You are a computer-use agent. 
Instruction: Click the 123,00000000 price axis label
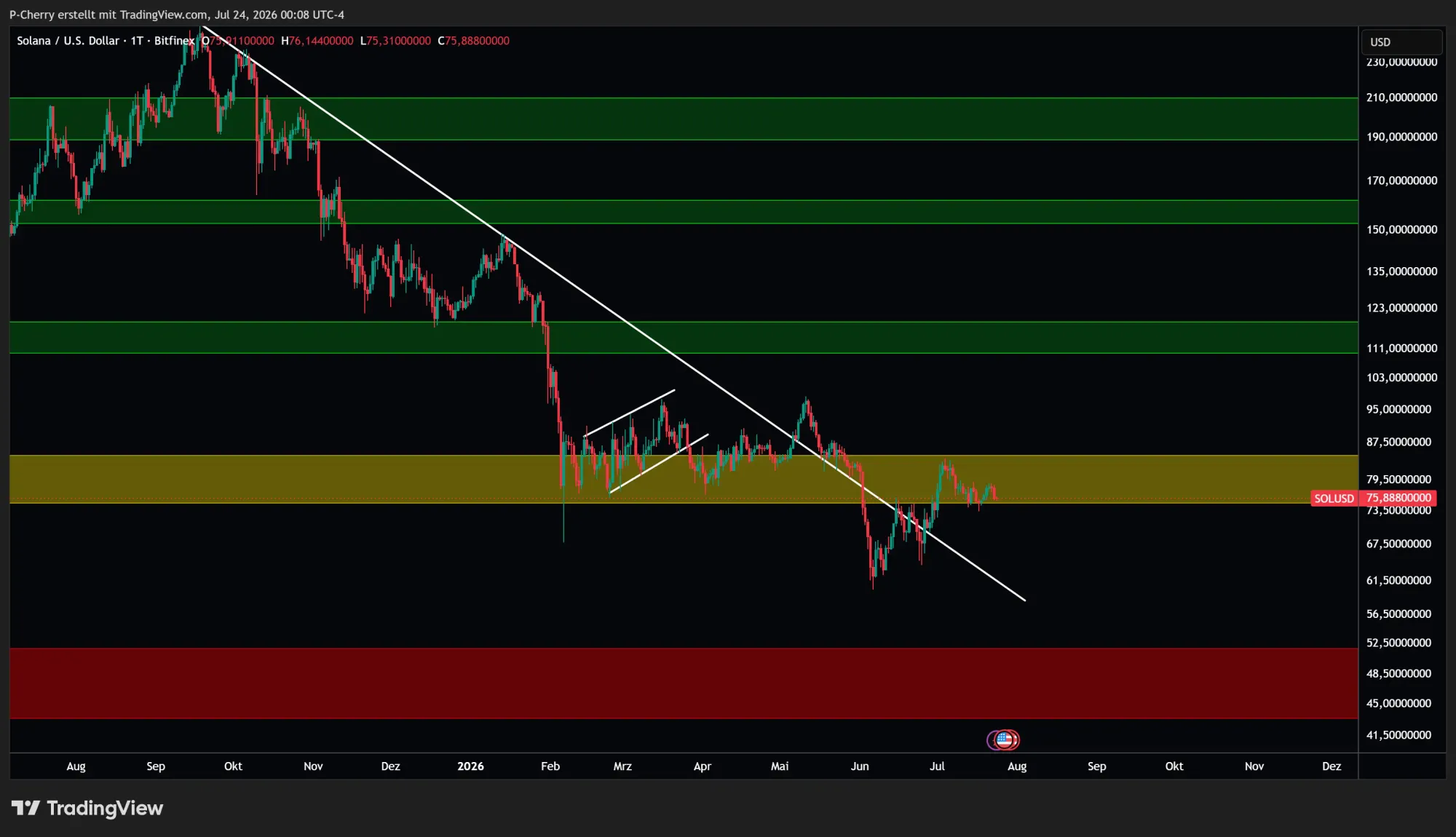tap(1401, 308)
